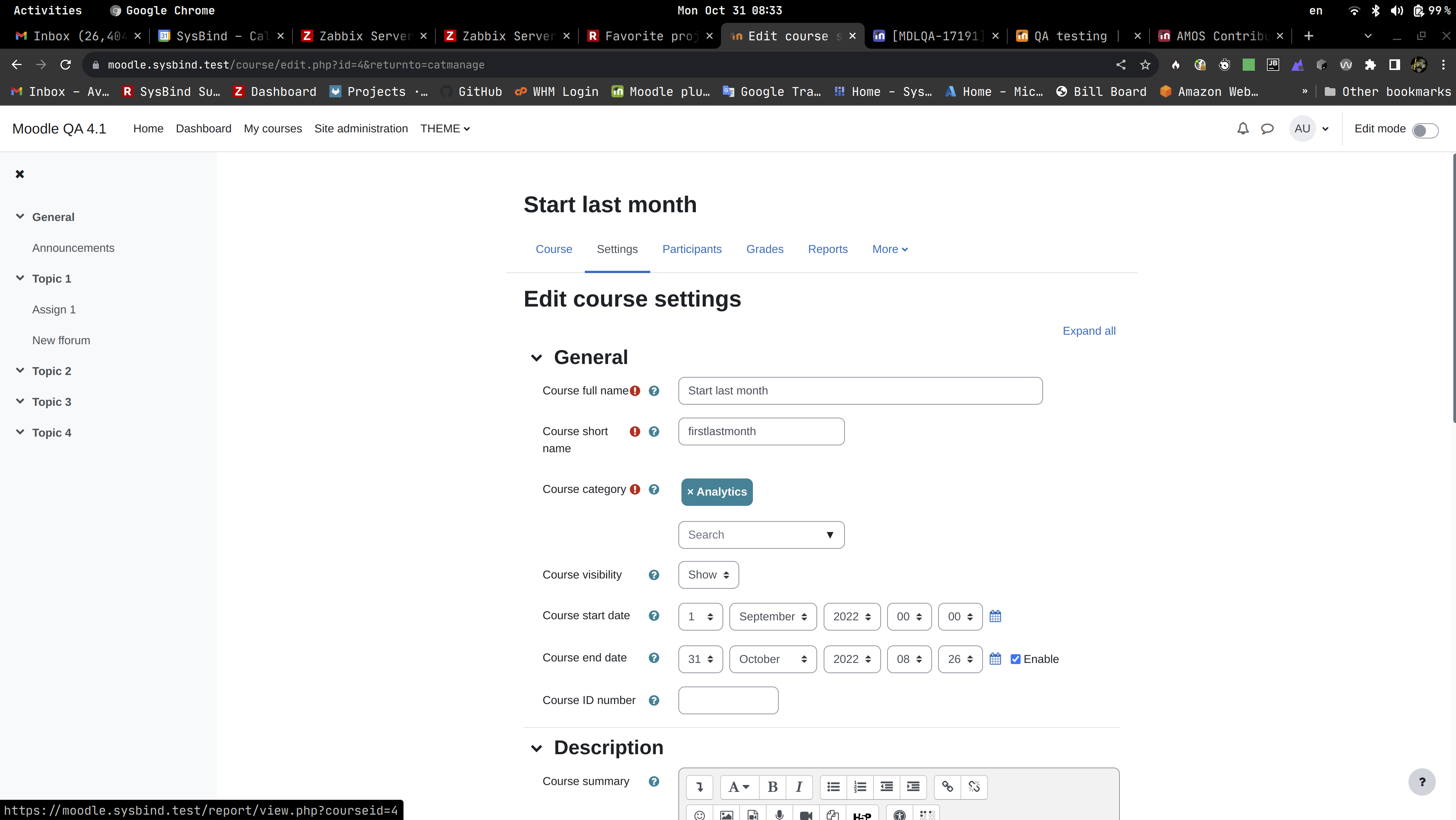Open New fforum in the course index
1456x820 pixels.
(x=61, y=340)
